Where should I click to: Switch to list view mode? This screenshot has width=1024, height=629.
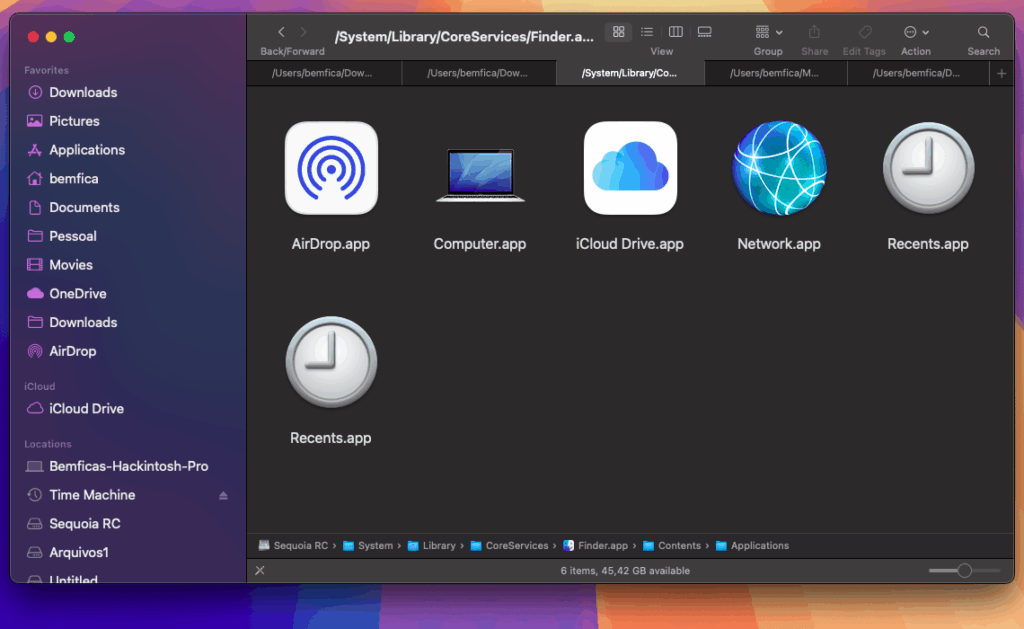[647, 33]
